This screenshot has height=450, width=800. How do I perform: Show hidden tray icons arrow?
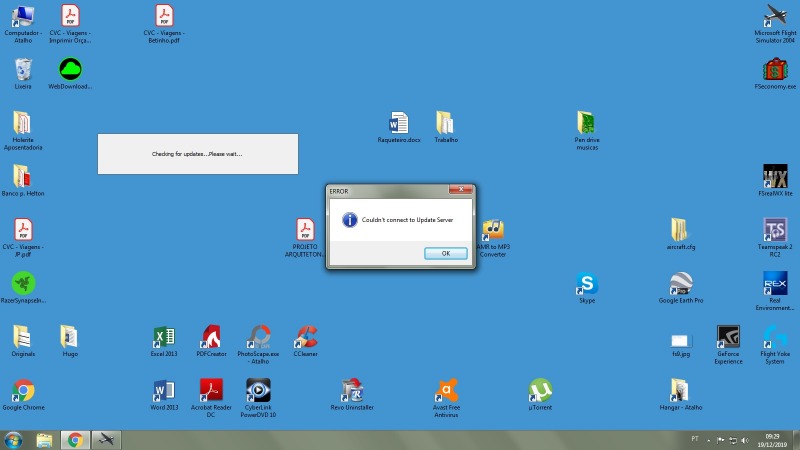(708, 440)
